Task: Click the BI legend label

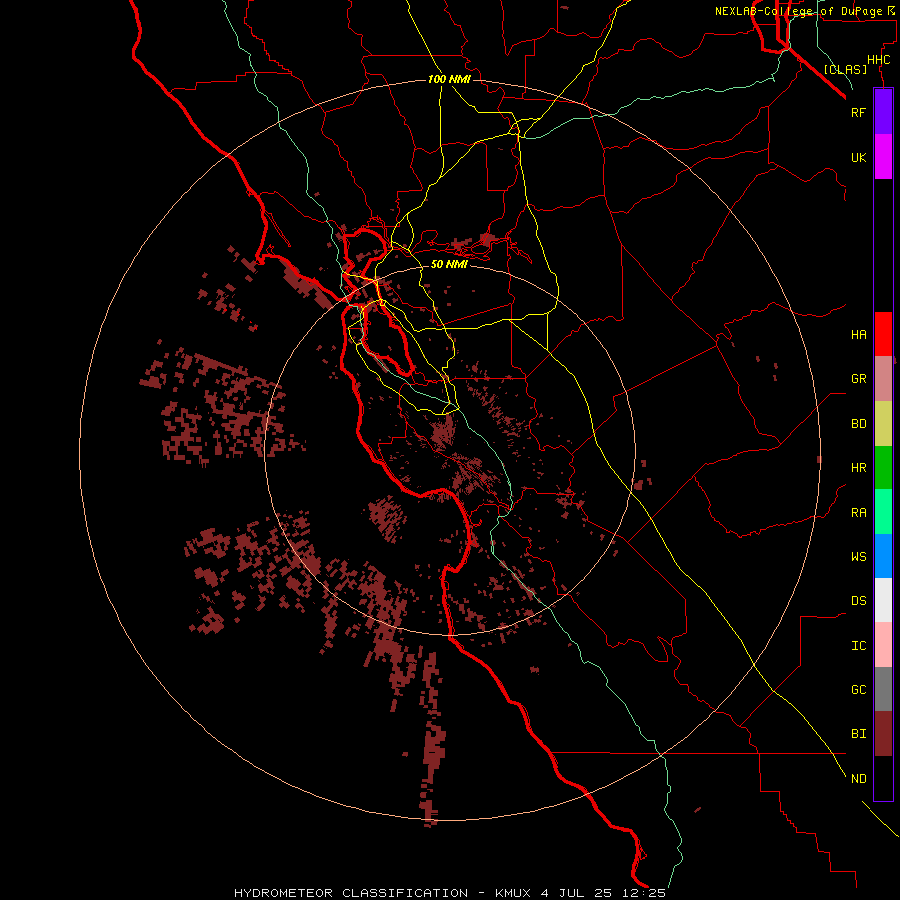Action: (858, 734)
